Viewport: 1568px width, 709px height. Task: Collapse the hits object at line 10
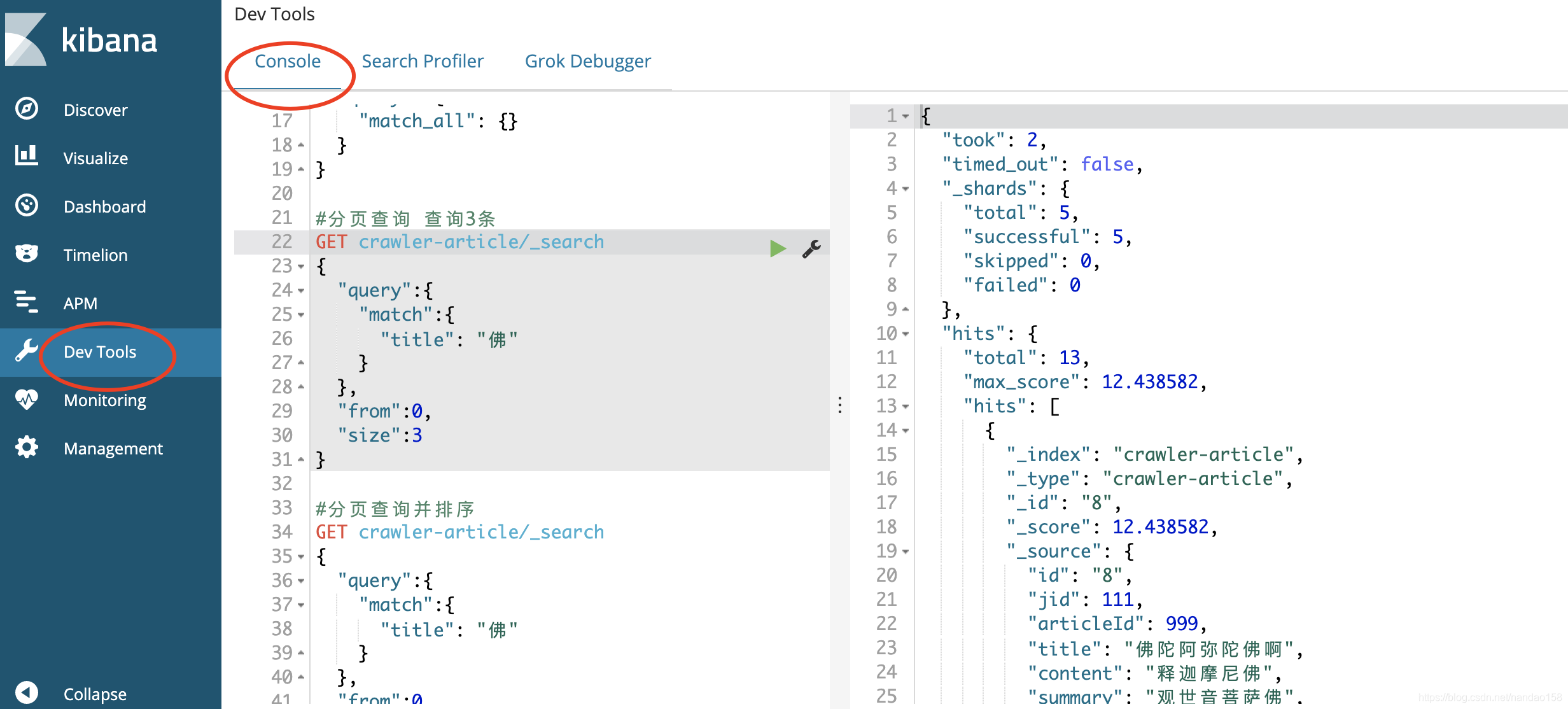904,333
